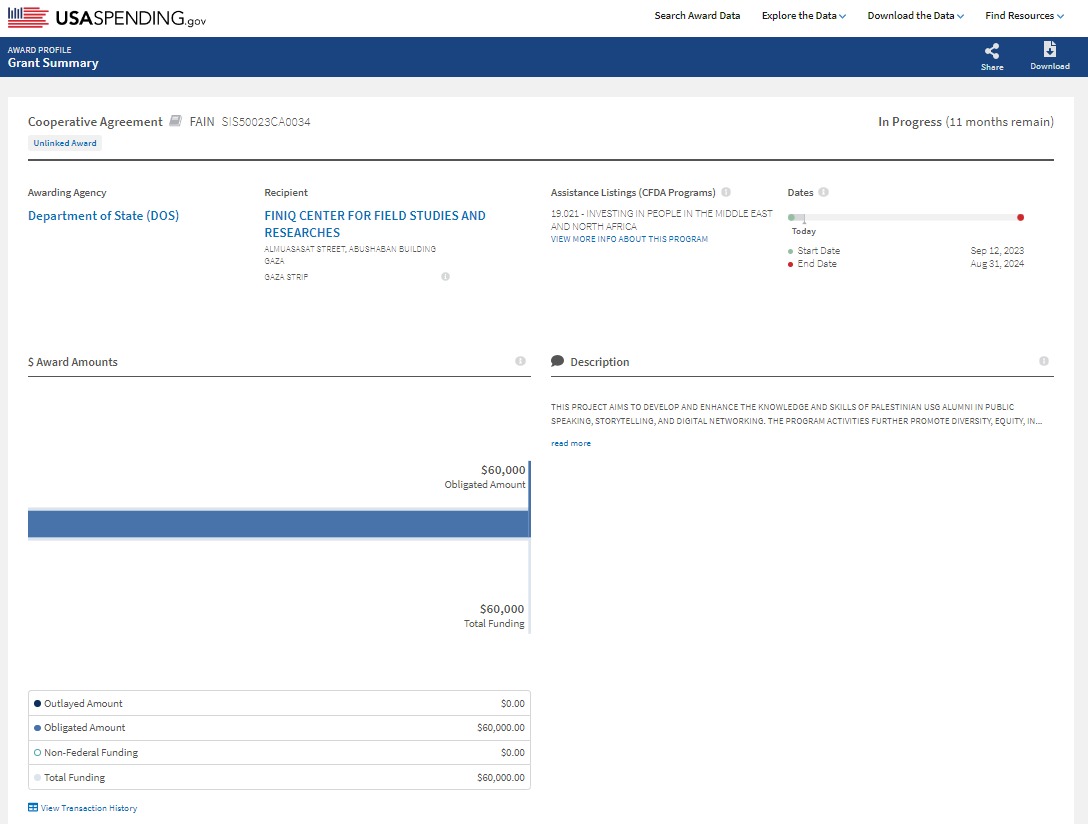Click the Non-Federal Funding legend circle

point(37,753)
